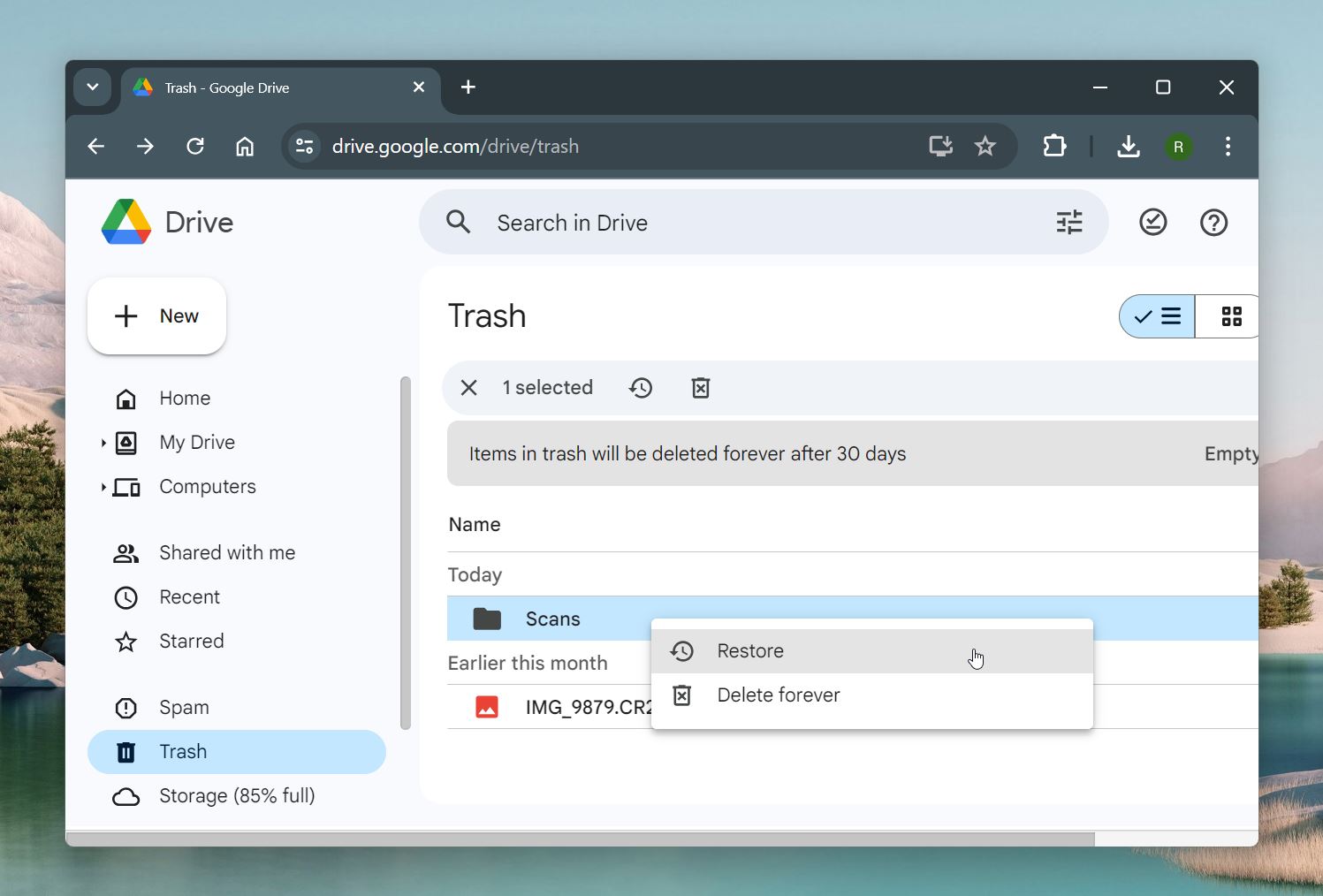Viewport: 1323px width, 896px height.
Task: Expand the Computers tree arrow
Action: click(103, 487)
